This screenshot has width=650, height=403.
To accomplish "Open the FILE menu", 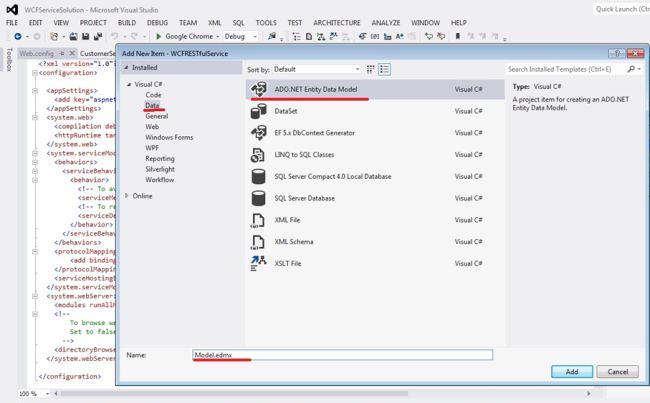I will [12, 23].
